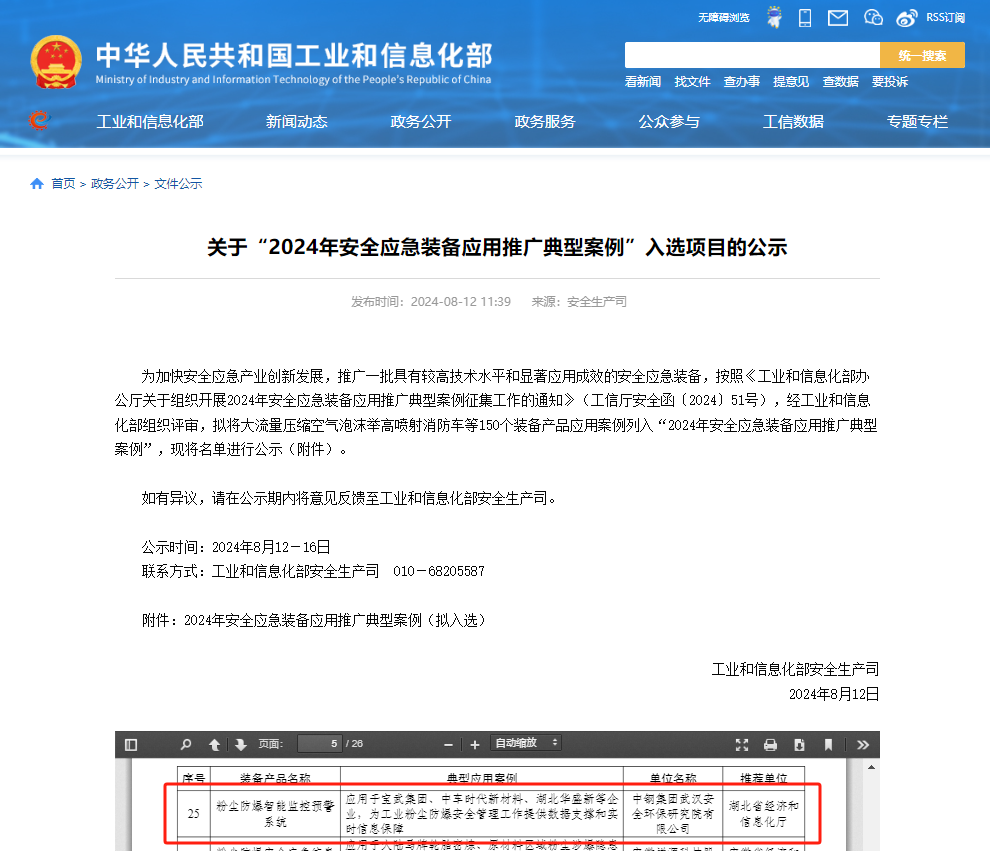This screenshot has width=990, height=851.
Task: Click the 要投诉 quick link
Action: click(x=890, y=81)
